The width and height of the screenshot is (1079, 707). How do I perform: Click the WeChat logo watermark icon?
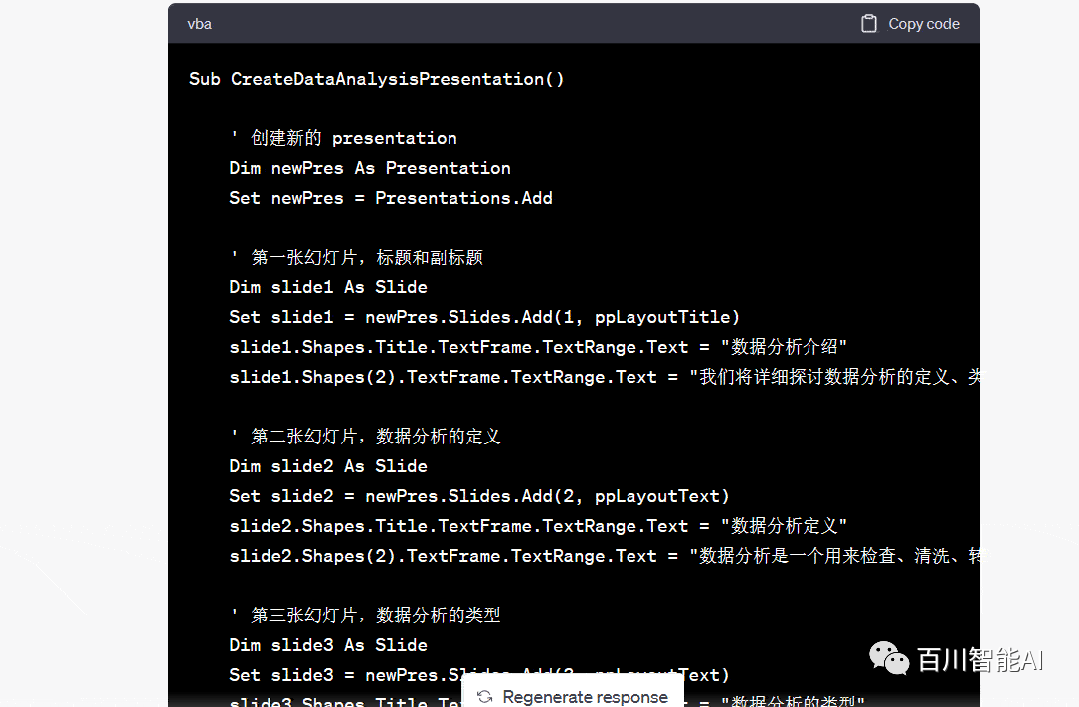click(889, 658)
